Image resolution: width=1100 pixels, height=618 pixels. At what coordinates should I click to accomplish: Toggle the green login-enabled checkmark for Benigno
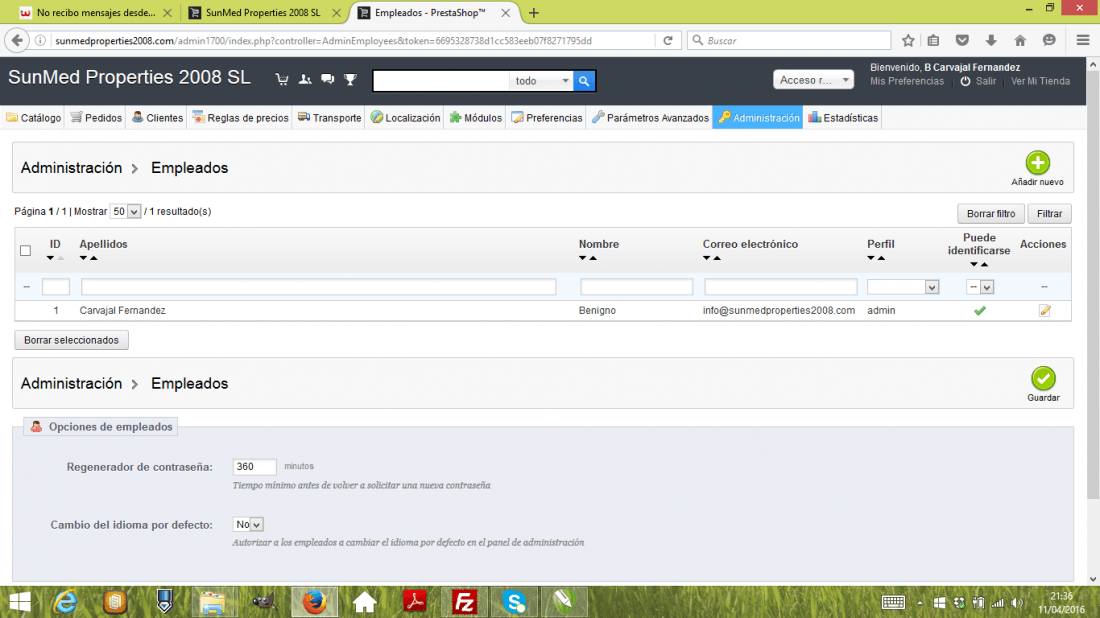[980, 310]
